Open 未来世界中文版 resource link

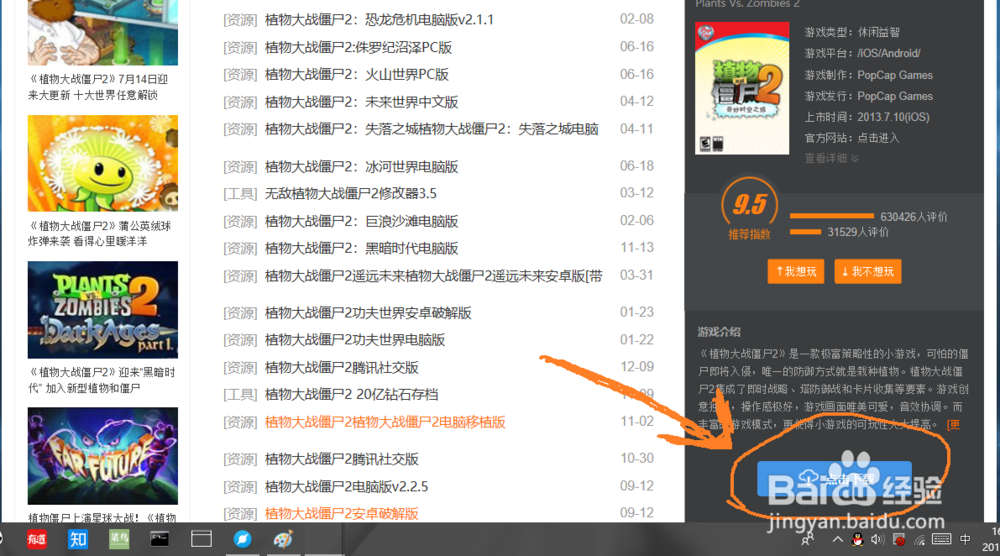click(x=361, y=102)
